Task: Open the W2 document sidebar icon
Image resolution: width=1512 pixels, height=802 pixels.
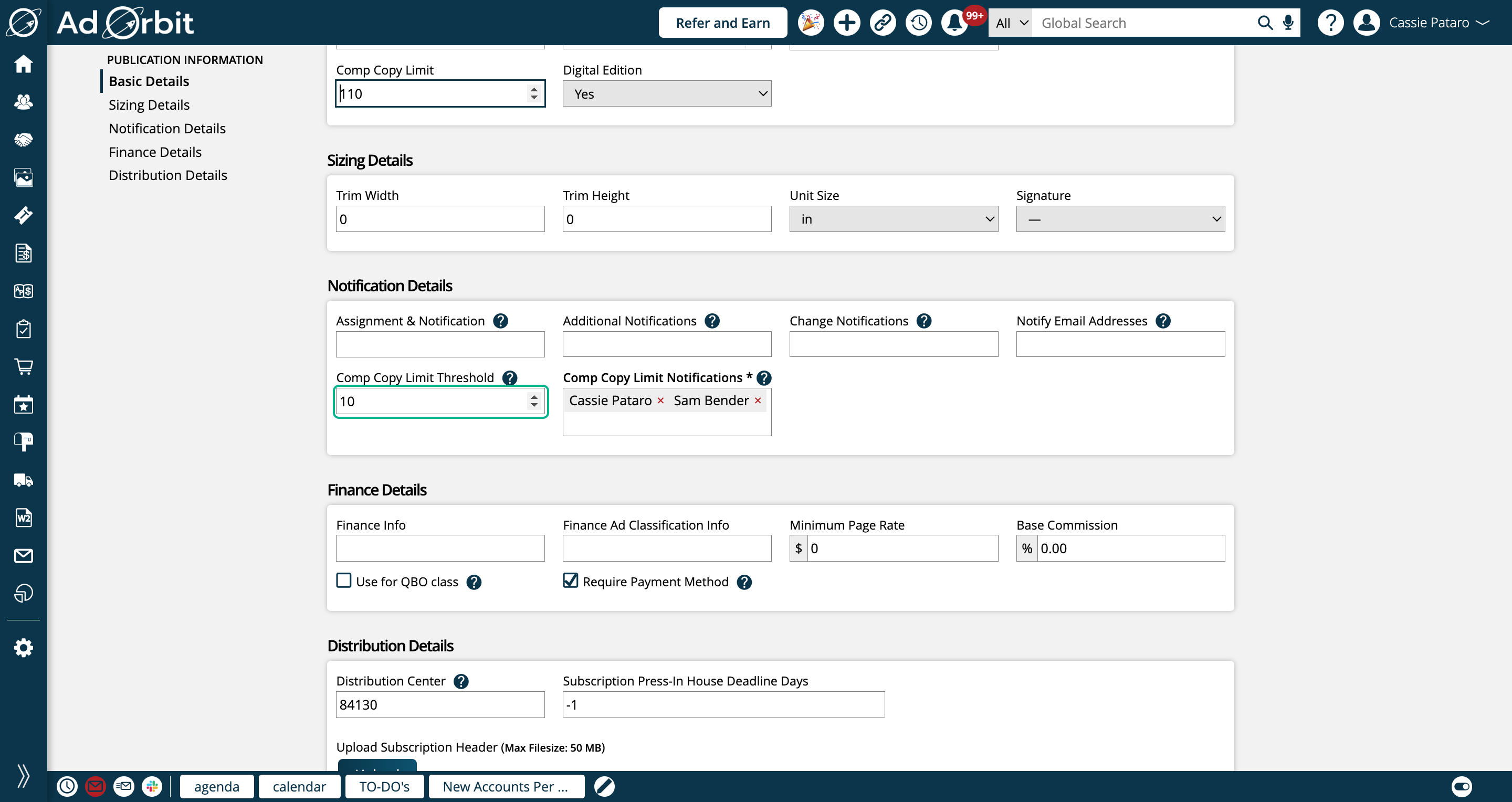Action: click(24, 518)
